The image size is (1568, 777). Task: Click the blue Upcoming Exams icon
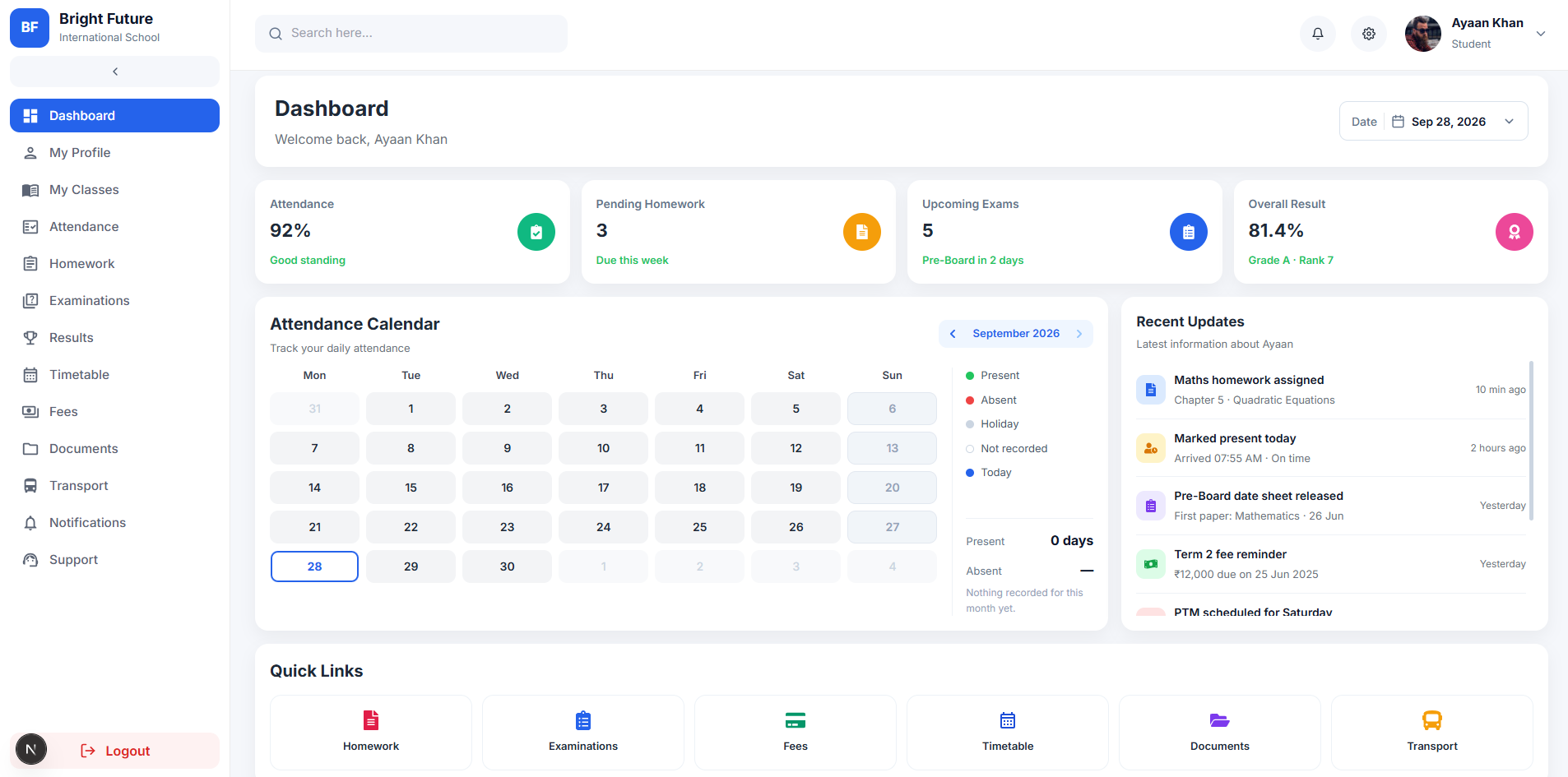point(1189,232)
